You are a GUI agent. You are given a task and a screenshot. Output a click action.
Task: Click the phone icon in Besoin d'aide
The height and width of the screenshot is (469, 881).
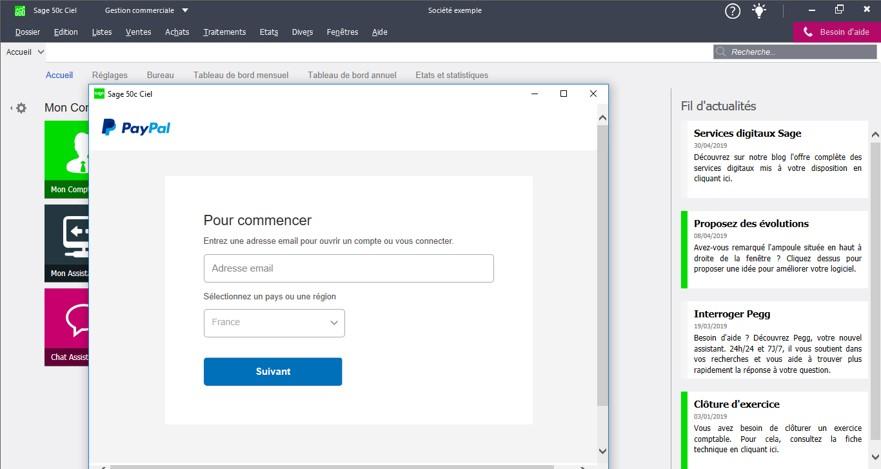pyautogui.click(x=807, y=32)
